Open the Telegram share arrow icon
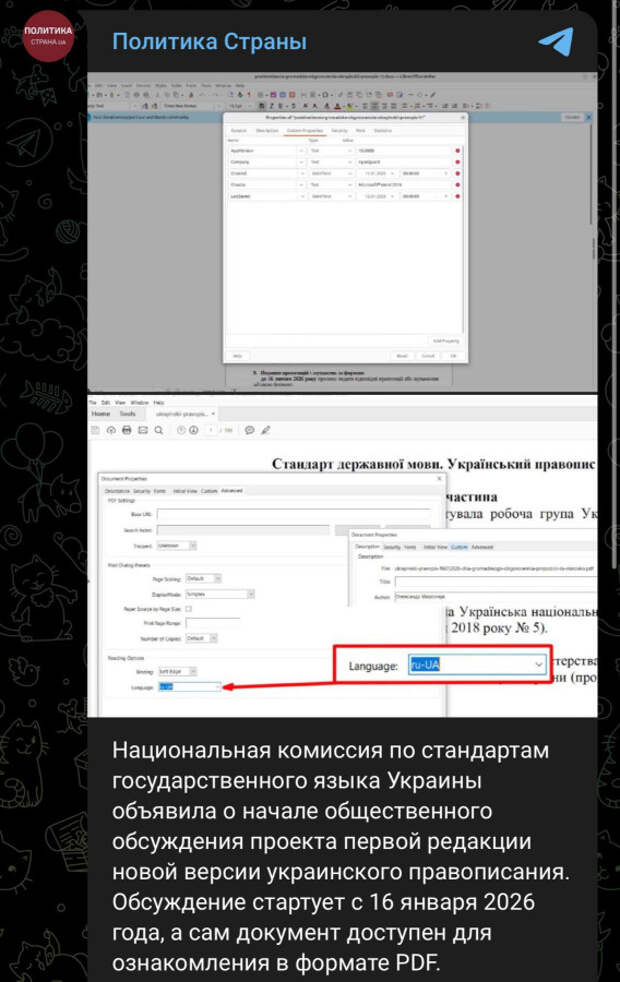This screenshot has width=620, height=982. (556, 41)
